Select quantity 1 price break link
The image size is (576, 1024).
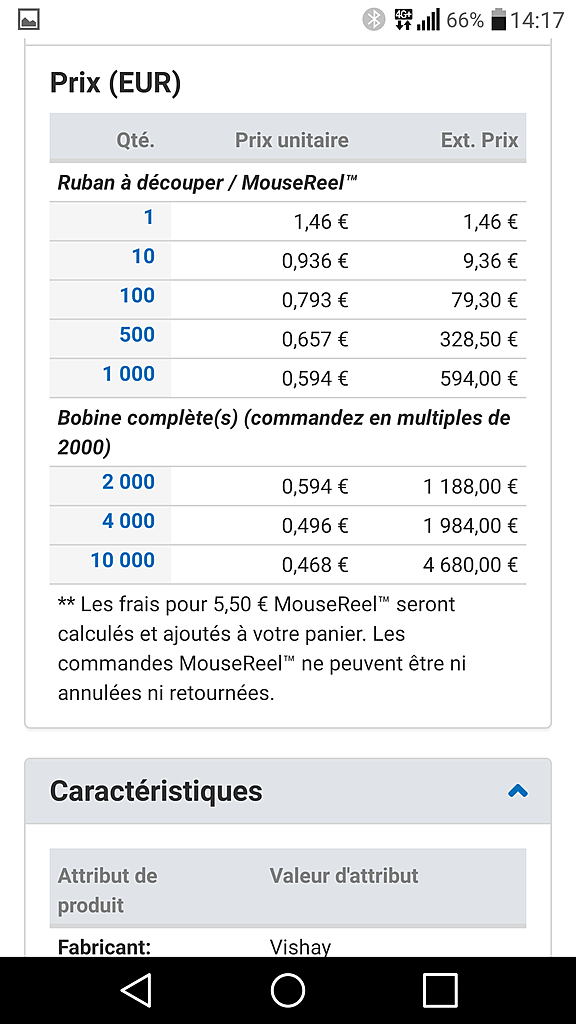click(149, 217)
